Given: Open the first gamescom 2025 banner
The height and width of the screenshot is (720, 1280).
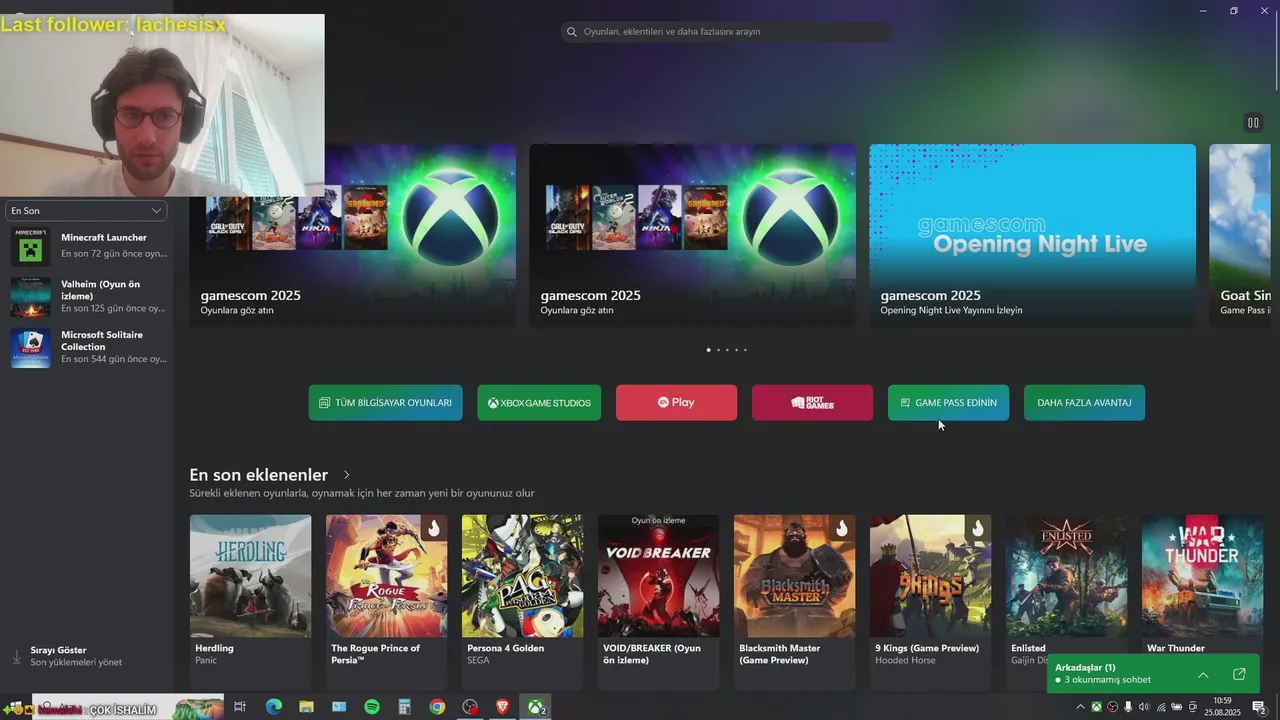Looking at the screenshot, I should click(x=353, y=235).
